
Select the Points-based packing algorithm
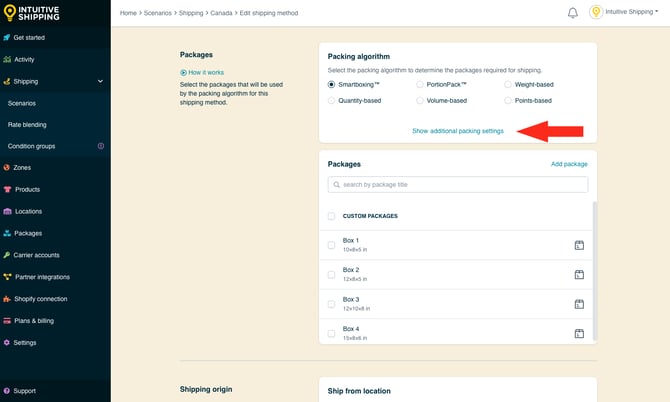pyautogui.click(x=508, y=100)
